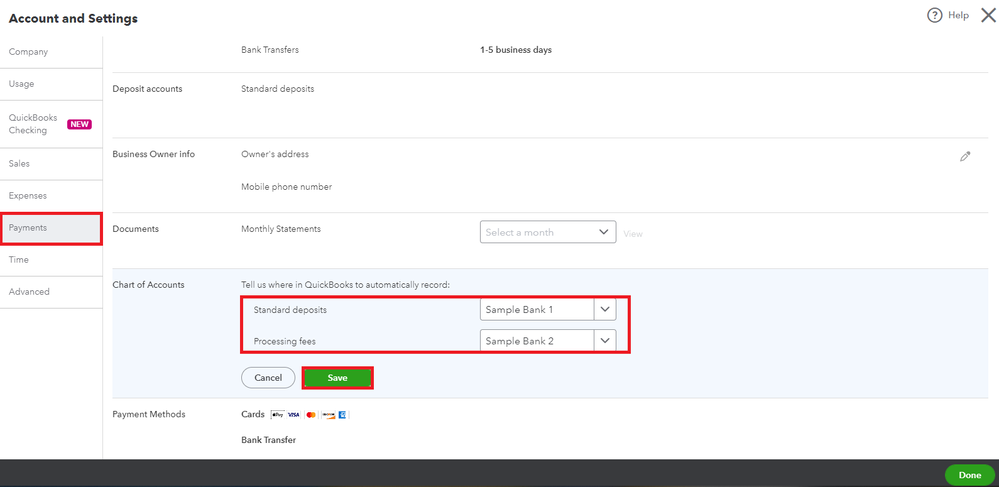Open the Help question mark icon
Image resolution: width=999 pixels, height=487 pixels.
[x=934, y=15]
